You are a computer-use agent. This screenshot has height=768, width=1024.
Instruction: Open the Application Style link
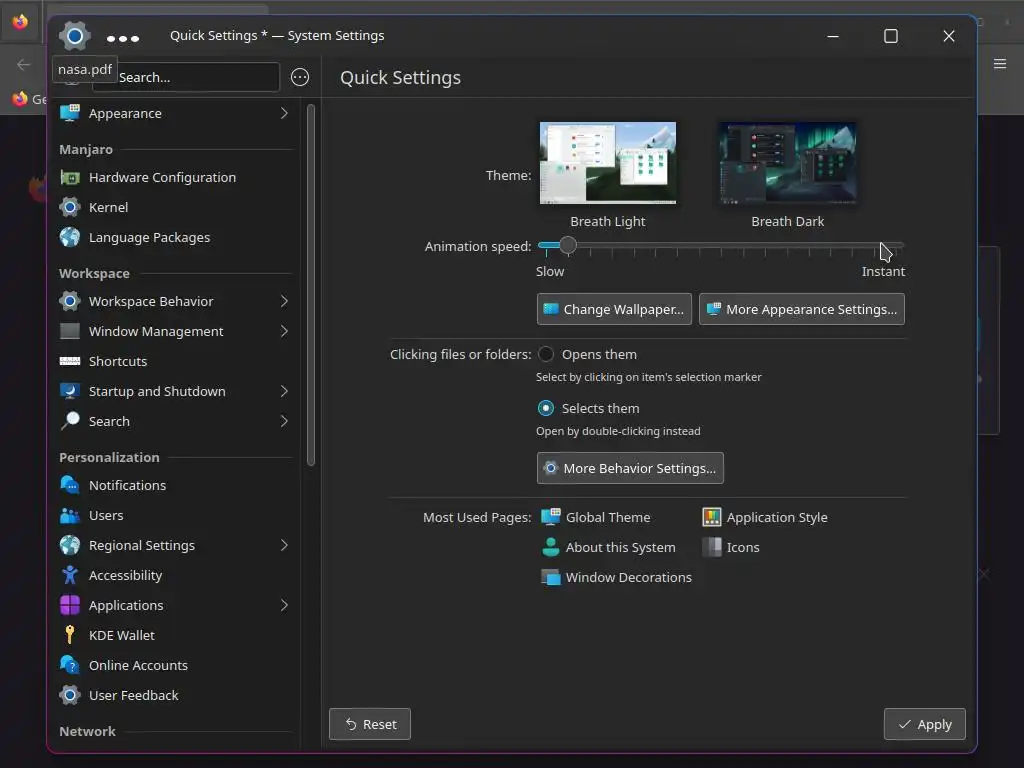(765, 517)
